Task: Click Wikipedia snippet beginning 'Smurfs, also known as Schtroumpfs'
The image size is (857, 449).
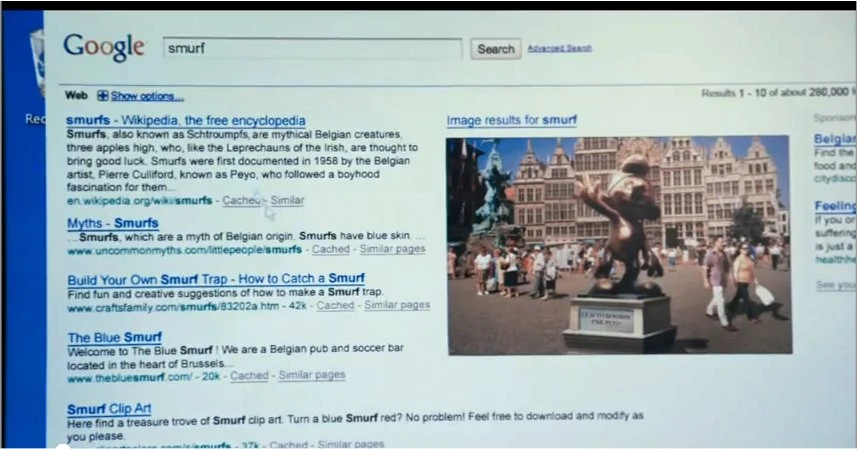Action: click(x=242, y=161)
